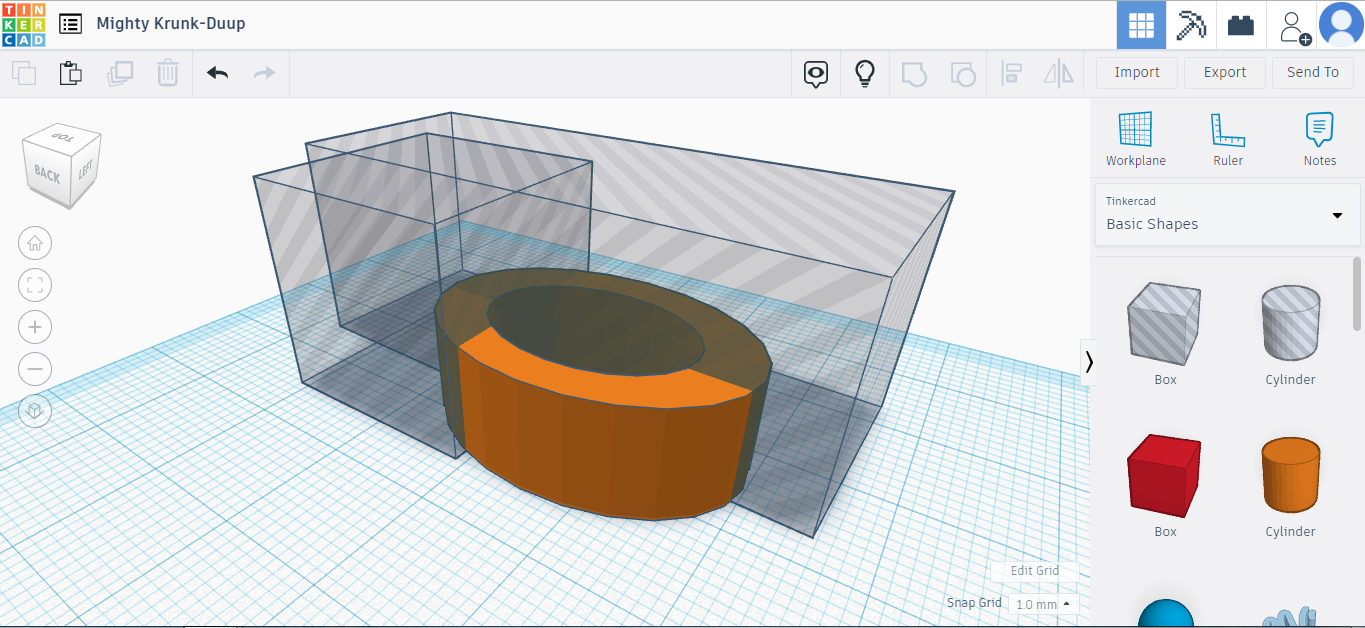Switch to 3D design grid view
This screenshot has width=1365, height=628.
(1141, 25)
